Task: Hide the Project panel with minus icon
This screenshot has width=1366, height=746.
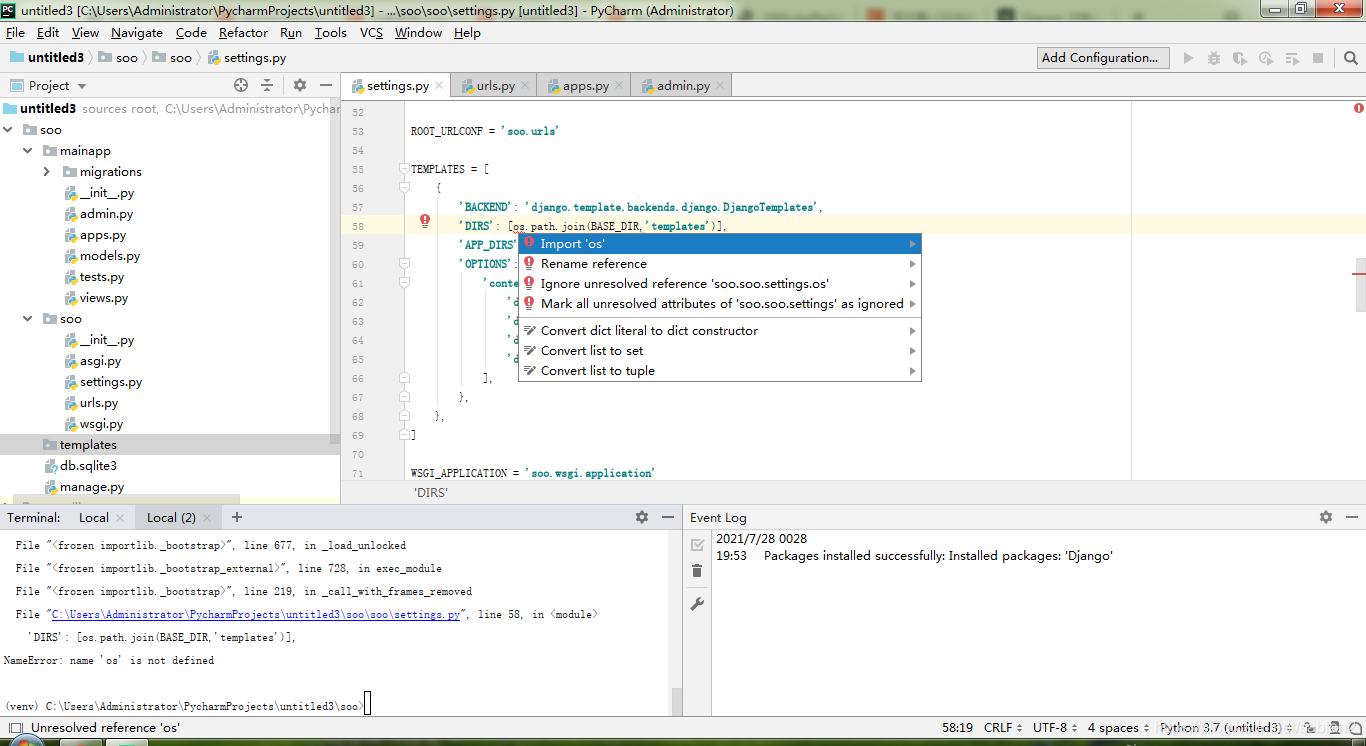Action: point(326,85)
